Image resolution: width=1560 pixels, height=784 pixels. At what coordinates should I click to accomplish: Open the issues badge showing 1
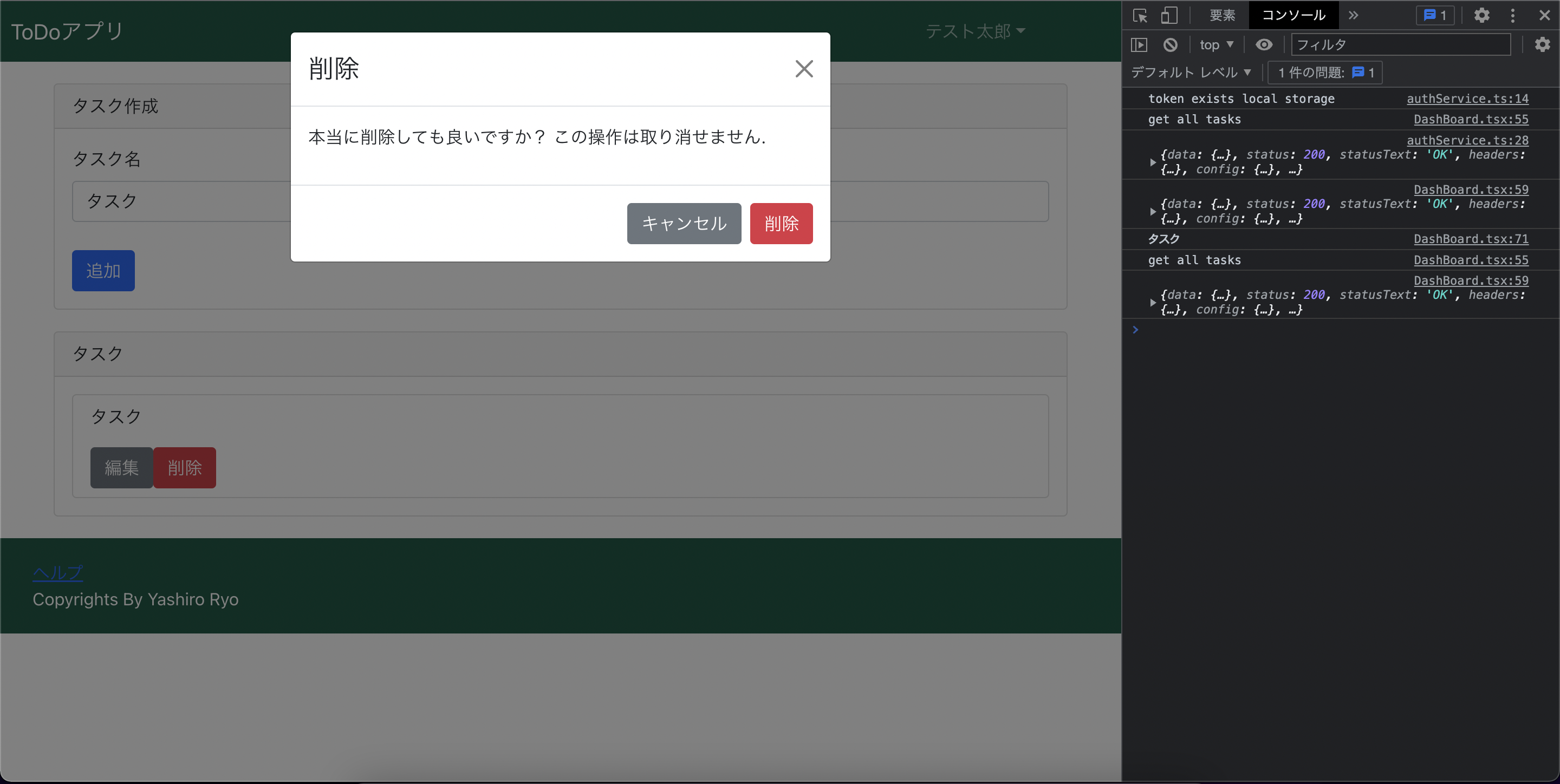1435,15
